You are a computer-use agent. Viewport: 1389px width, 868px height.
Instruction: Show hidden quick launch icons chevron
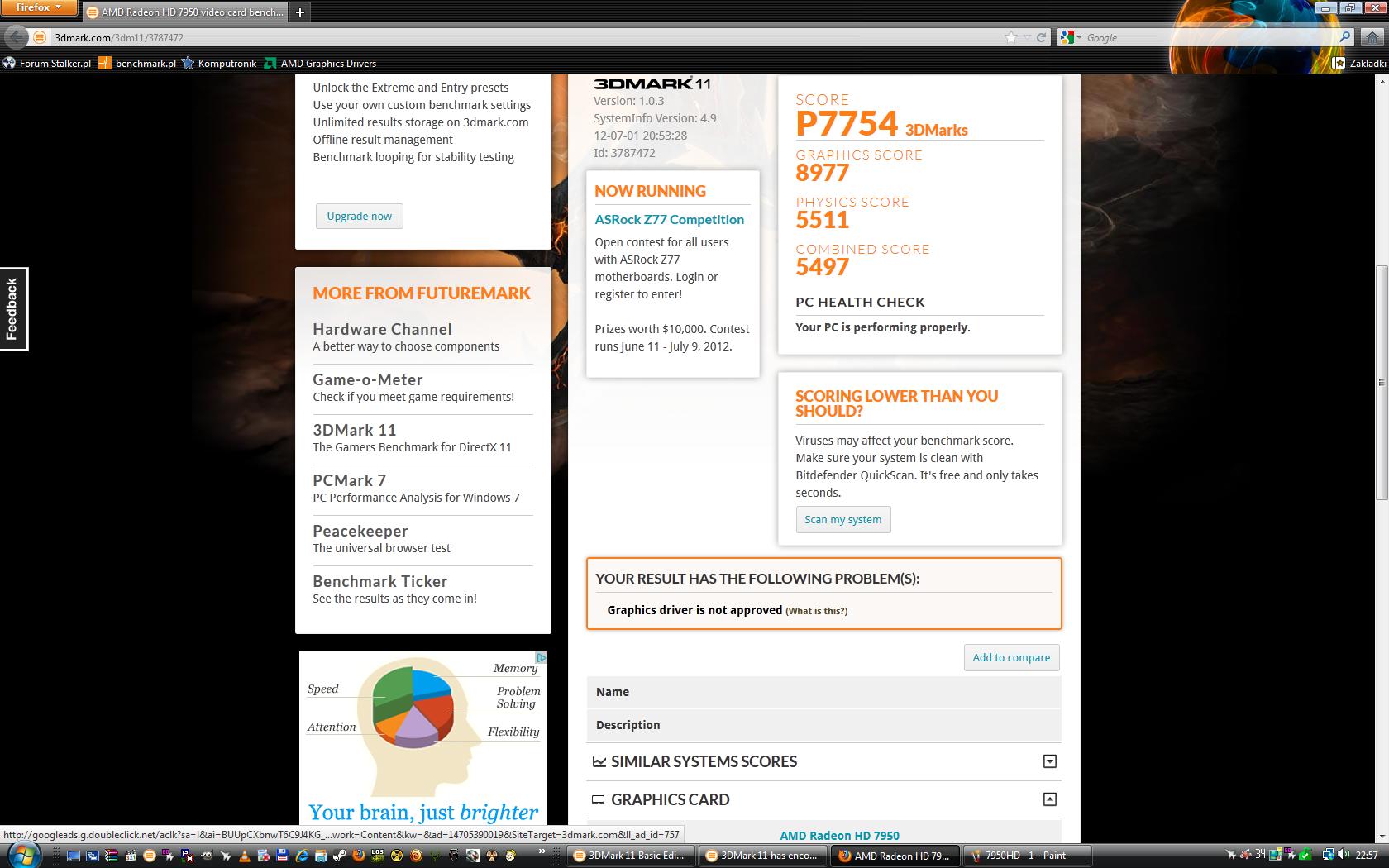pyautogui.click(x=542, y=851)
